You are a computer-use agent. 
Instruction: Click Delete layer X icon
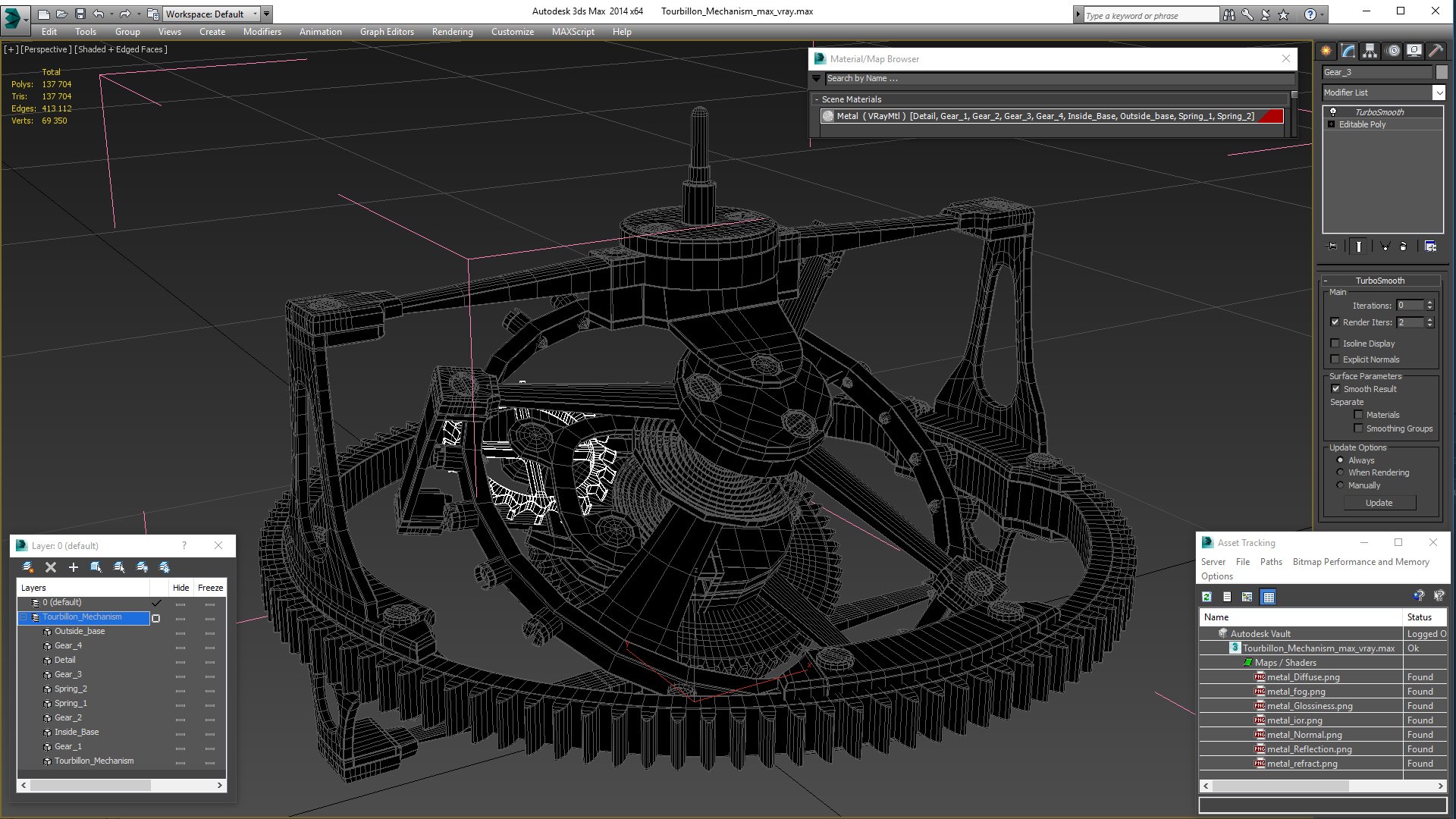[x=51, y=567]
